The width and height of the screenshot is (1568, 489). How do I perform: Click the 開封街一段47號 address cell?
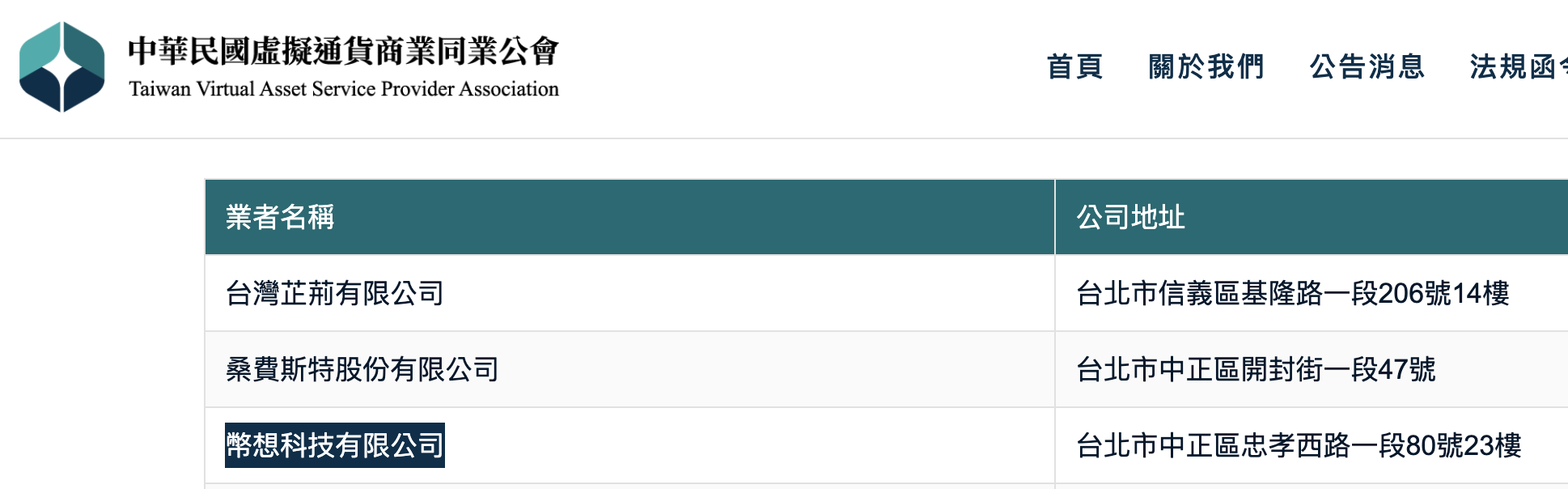click(1256, 369)
